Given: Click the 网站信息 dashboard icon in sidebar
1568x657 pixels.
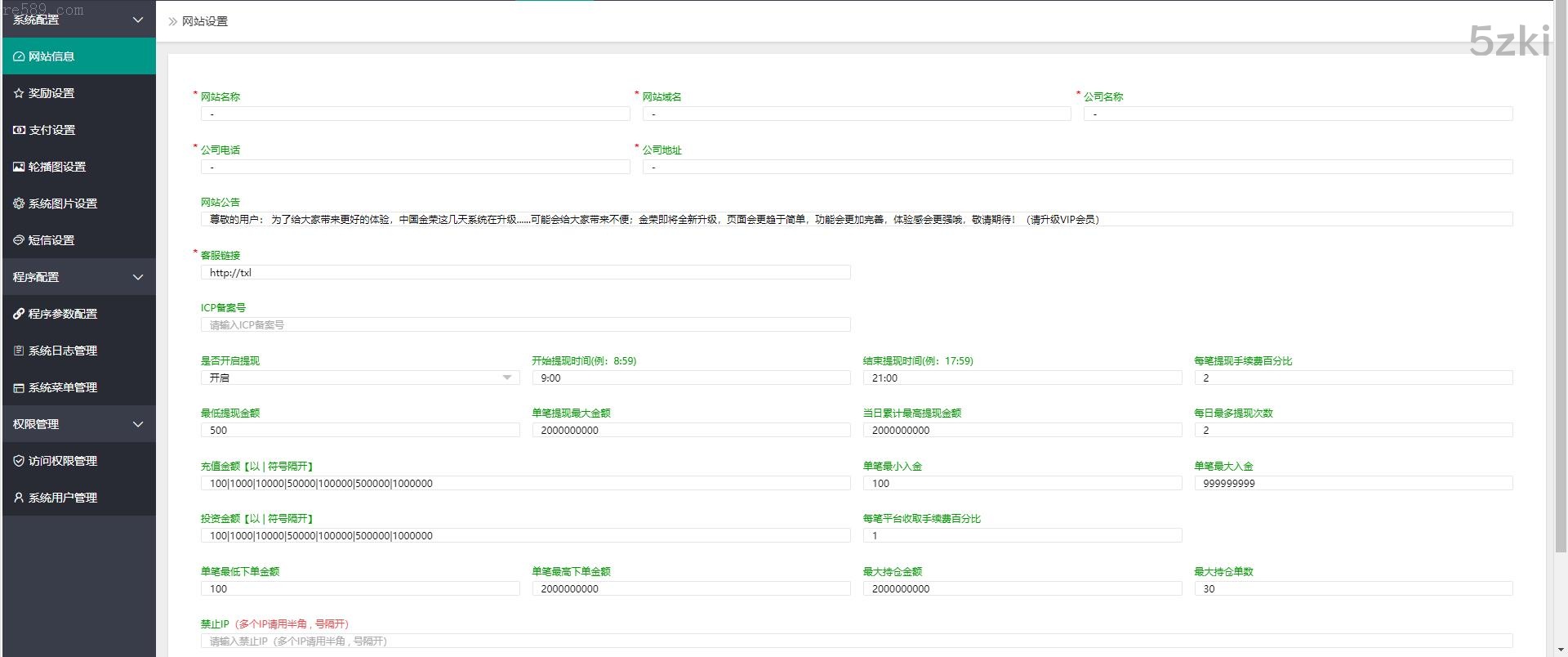Looking at the screenshot, I should point(19,56).
